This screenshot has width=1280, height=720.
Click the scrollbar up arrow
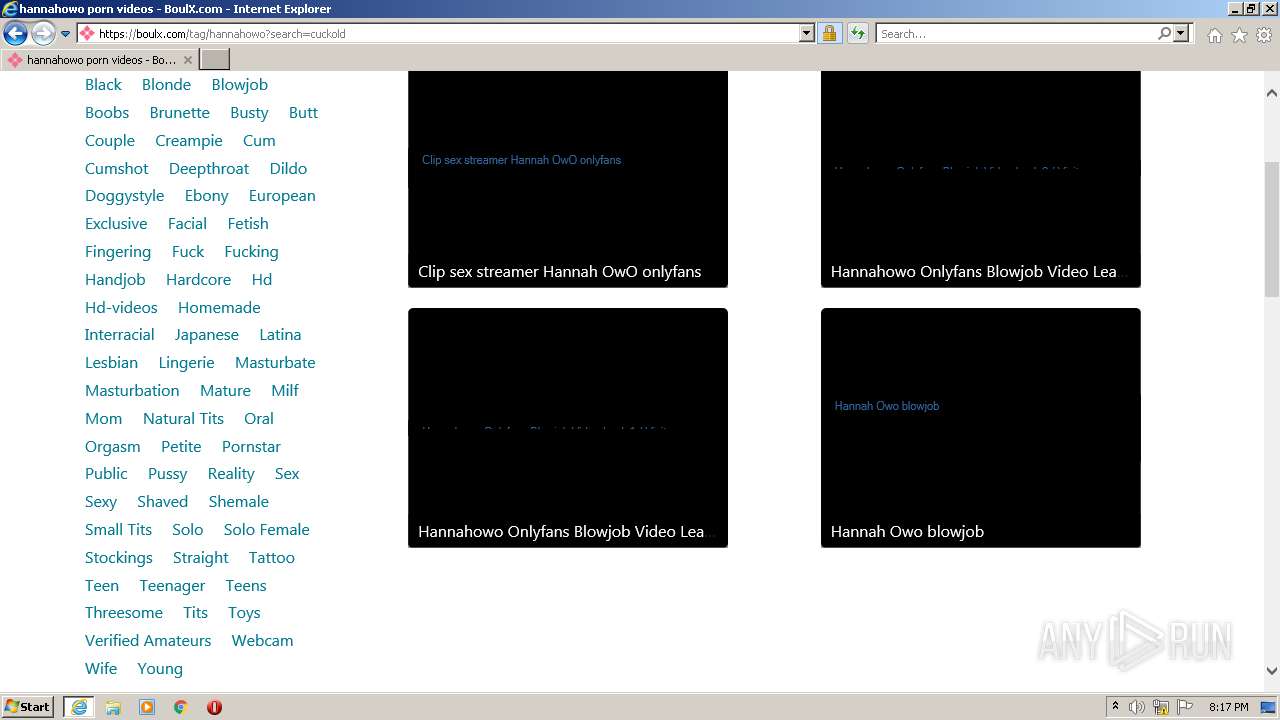pos(1272,93)
